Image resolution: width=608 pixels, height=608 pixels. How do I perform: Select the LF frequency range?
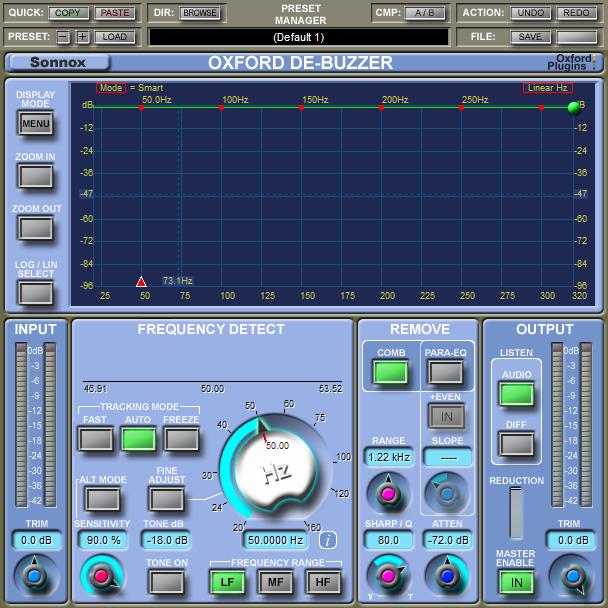227,582
